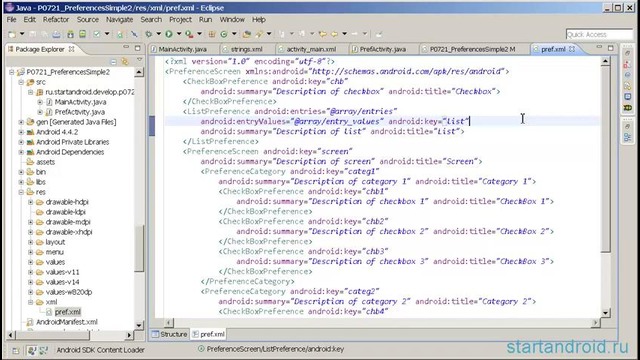
Task: Select the layout folder in tree
Action: 56,242
